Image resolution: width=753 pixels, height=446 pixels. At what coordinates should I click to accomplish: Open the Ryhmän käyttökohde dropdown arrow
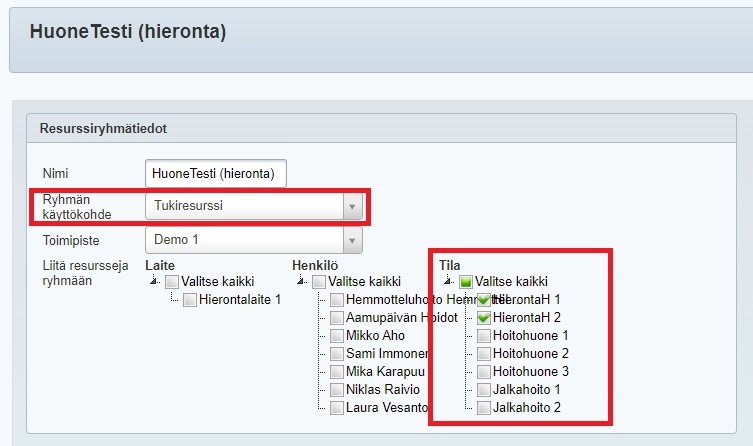351,207
